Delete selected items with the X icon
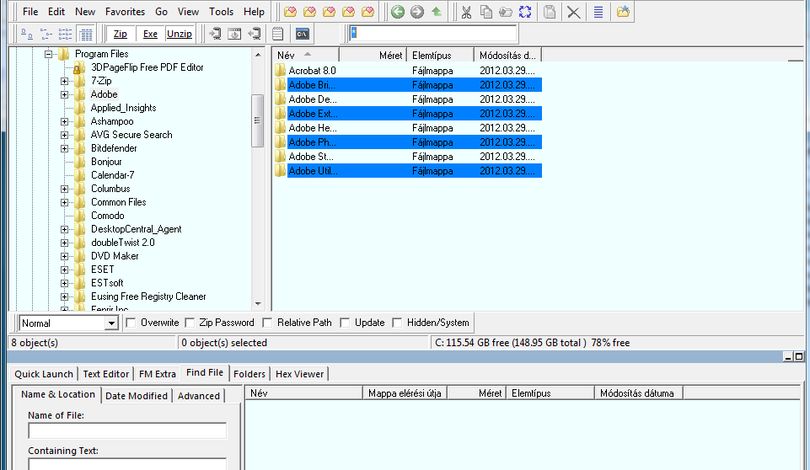810x470 pixels. (x=573, y=12)
